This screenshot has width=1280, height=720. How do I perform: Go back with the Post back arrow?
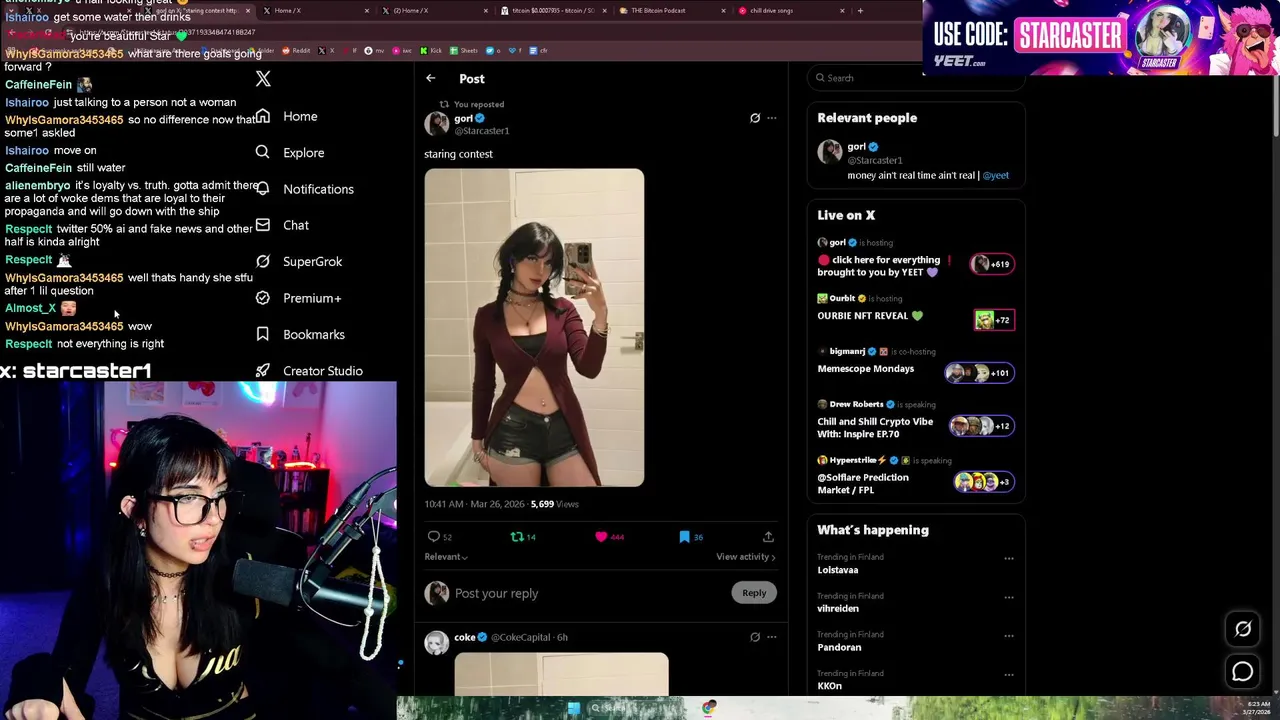(x=430, y=78)
